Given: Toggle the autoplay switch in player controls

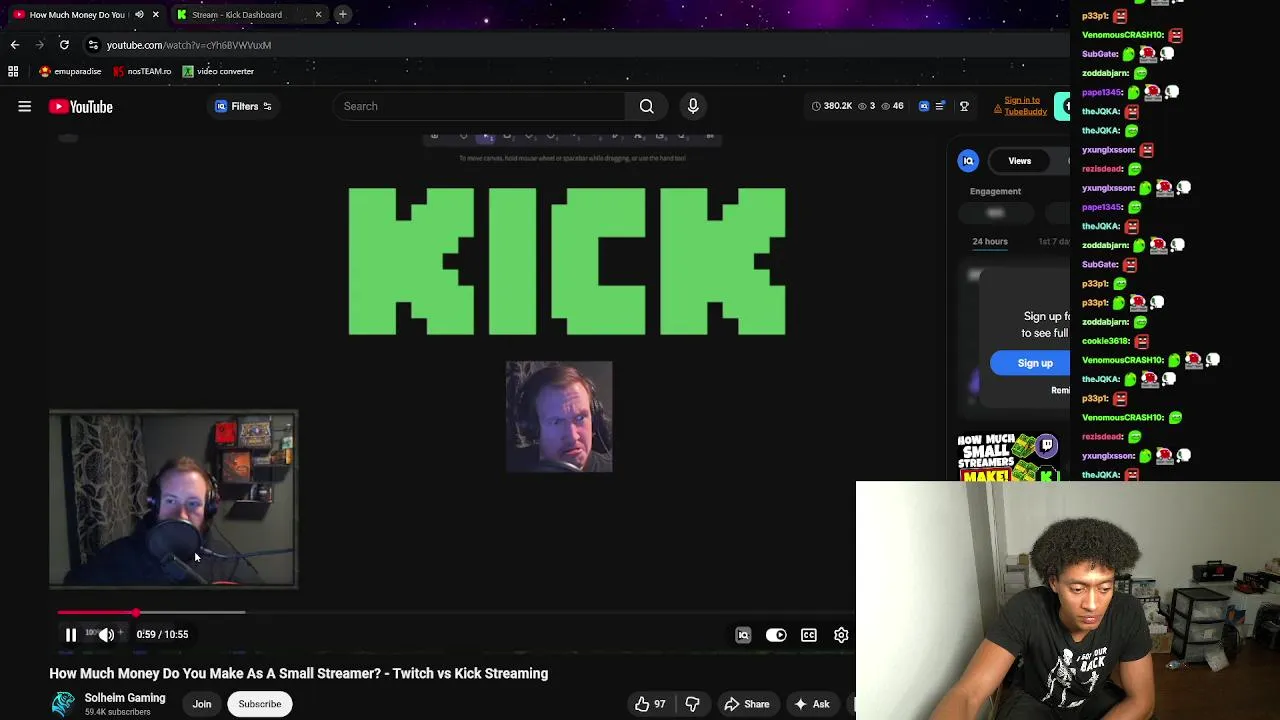Looking at the screenshot, I should (776, 635).
